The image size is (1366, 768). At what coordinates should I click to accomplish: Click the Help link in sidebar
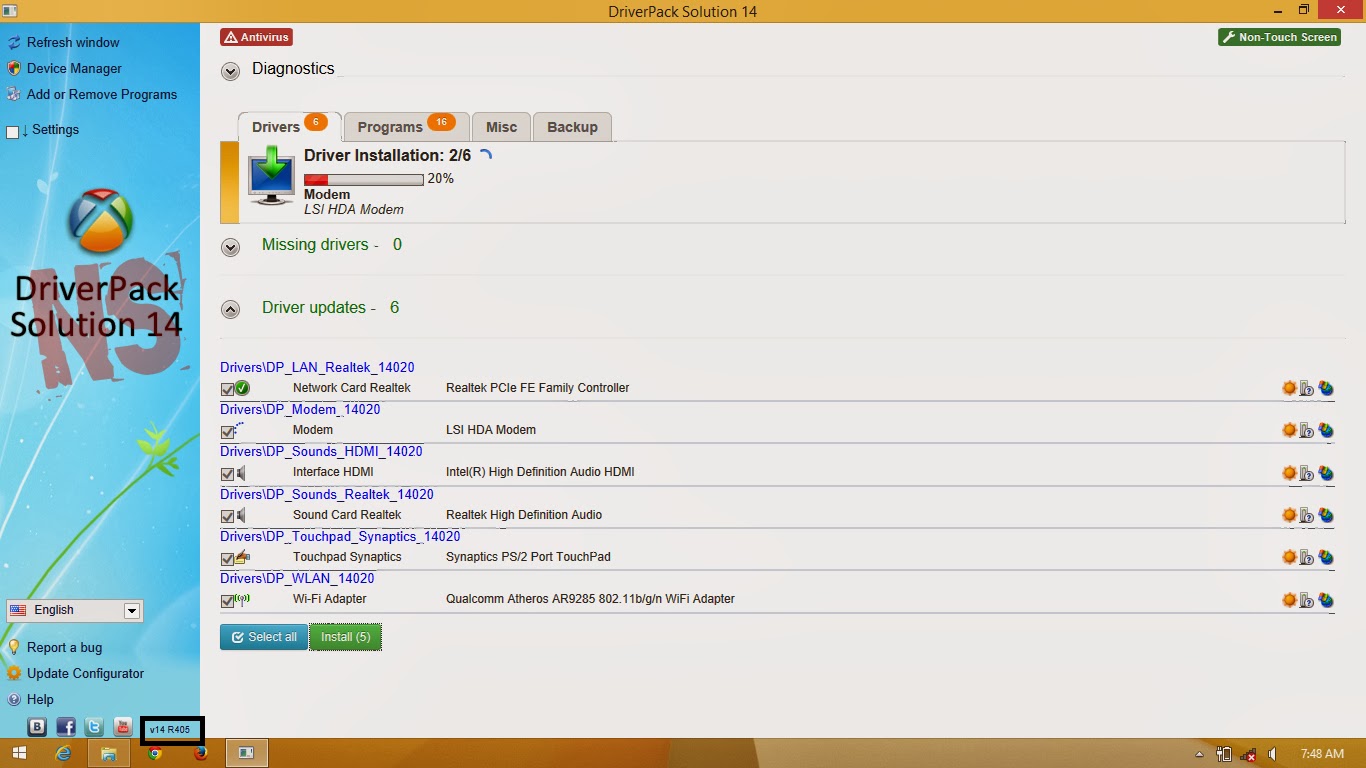[40, 699]
